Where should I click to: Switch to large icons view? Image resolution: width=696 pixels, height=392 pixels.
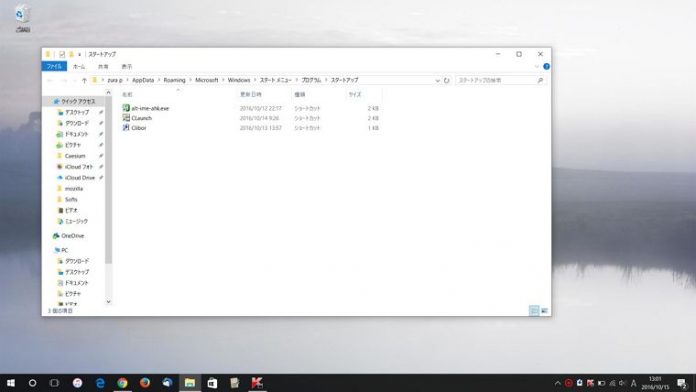click(545, 310)
